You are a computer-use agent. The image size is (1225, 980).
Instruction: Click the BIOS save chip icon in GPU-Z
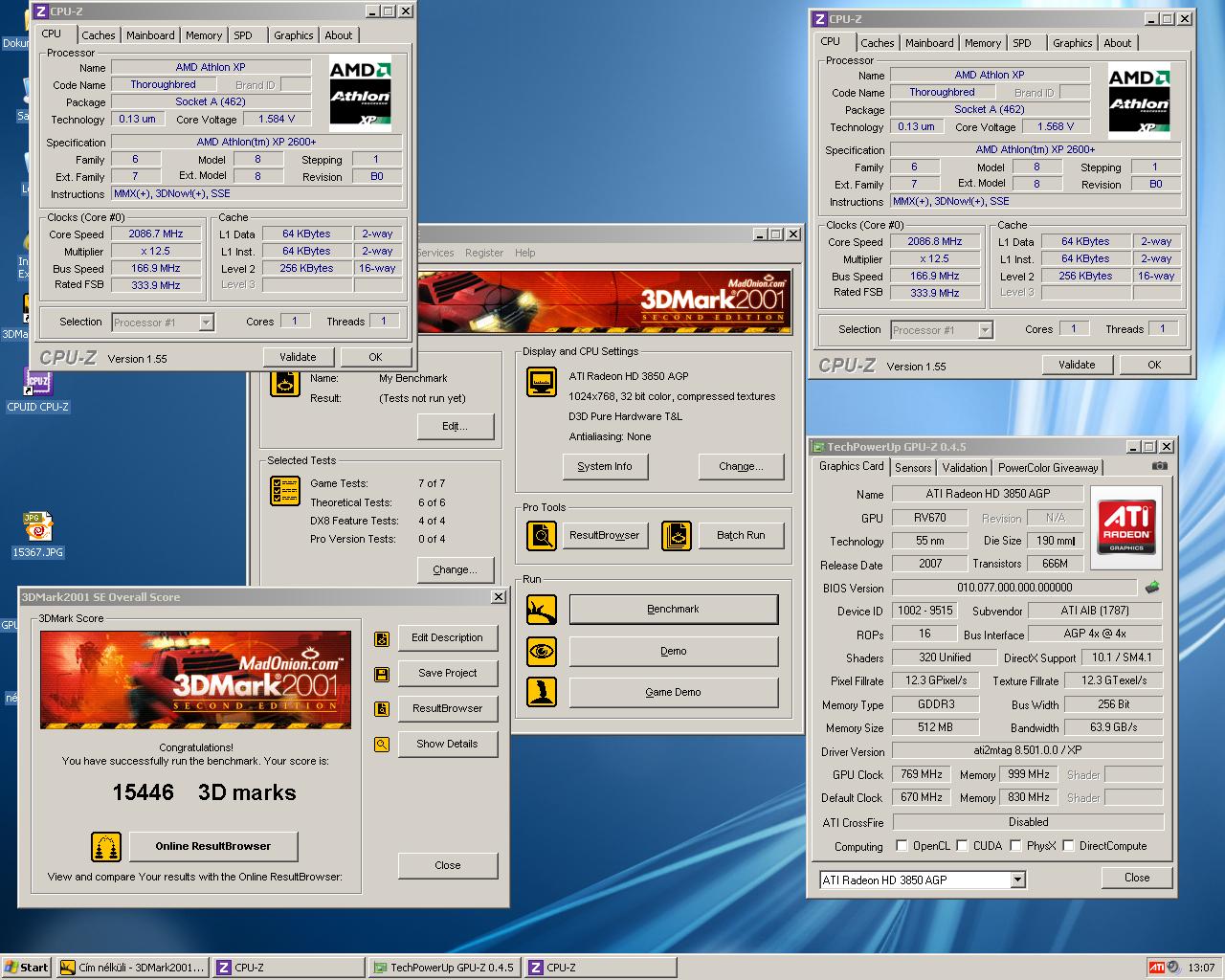click(1152, 587)
